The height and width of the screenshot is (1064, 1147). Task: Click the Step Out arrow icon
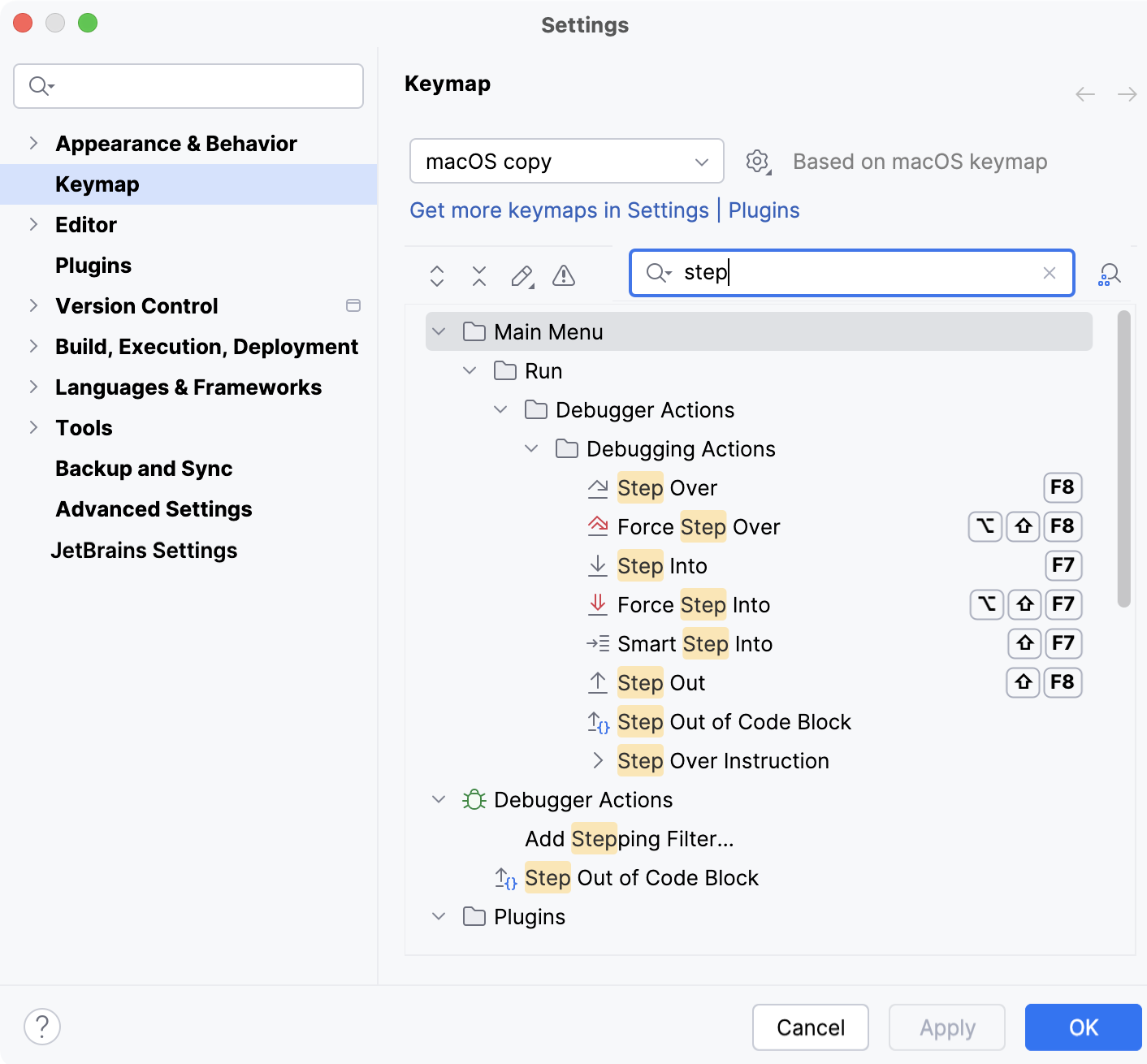pyautogui.click(x=599, y=682)
